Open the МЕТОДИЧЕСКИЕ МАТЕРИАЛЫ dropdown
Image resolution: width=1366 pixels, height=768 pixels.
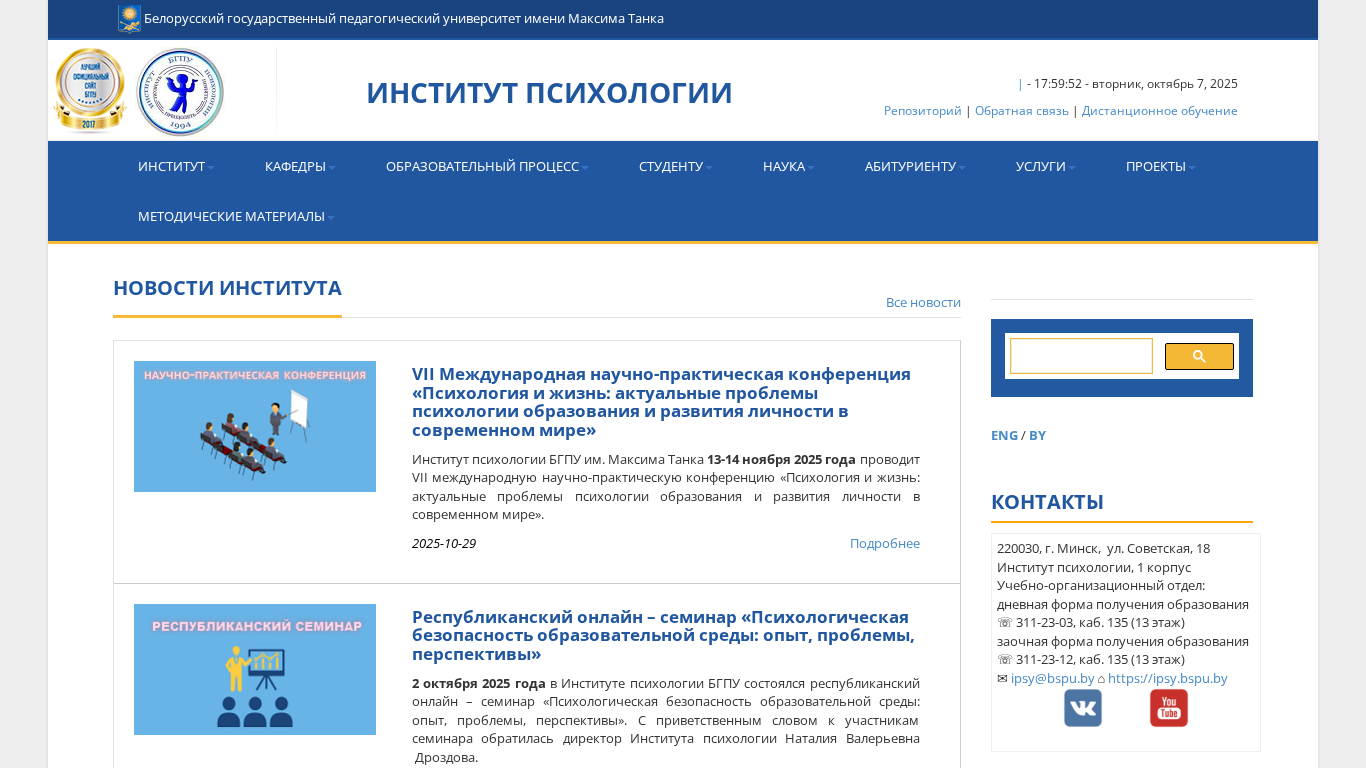pyautogui.click(x=236, y=216)
